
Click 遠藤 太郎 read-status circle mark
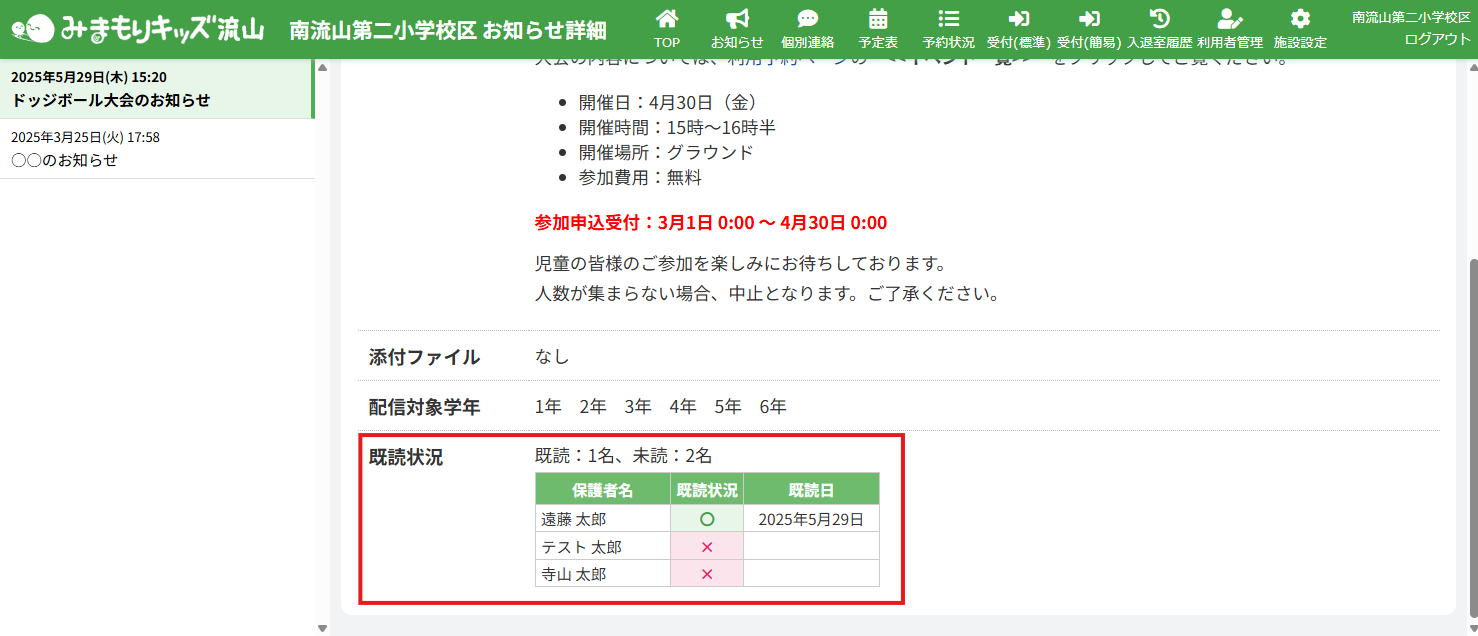(707, 519)
